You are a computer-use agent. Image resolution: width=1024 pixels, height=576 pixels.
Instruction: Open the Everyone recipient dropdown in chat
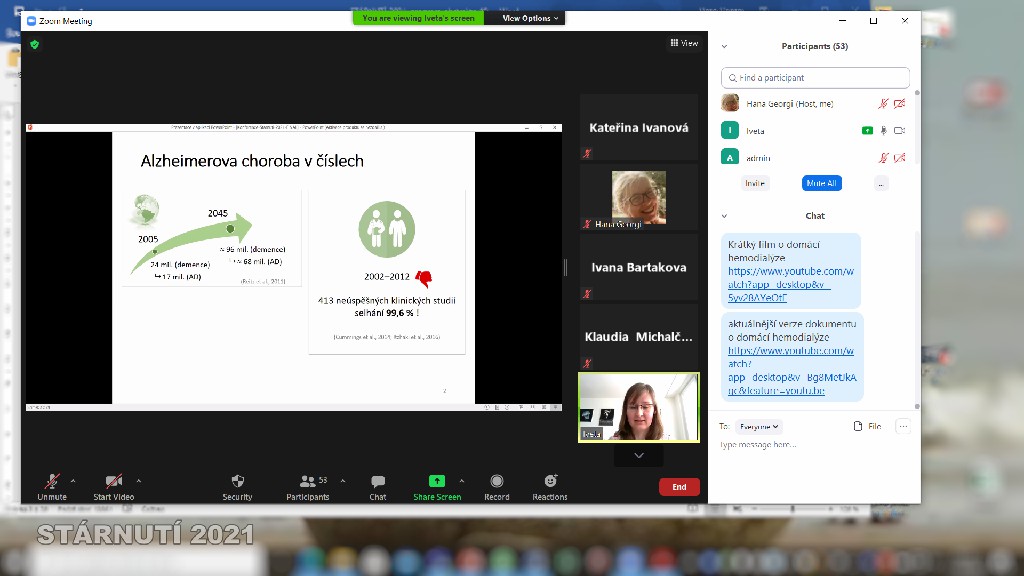pyautogui.click(x=761, y=426)
